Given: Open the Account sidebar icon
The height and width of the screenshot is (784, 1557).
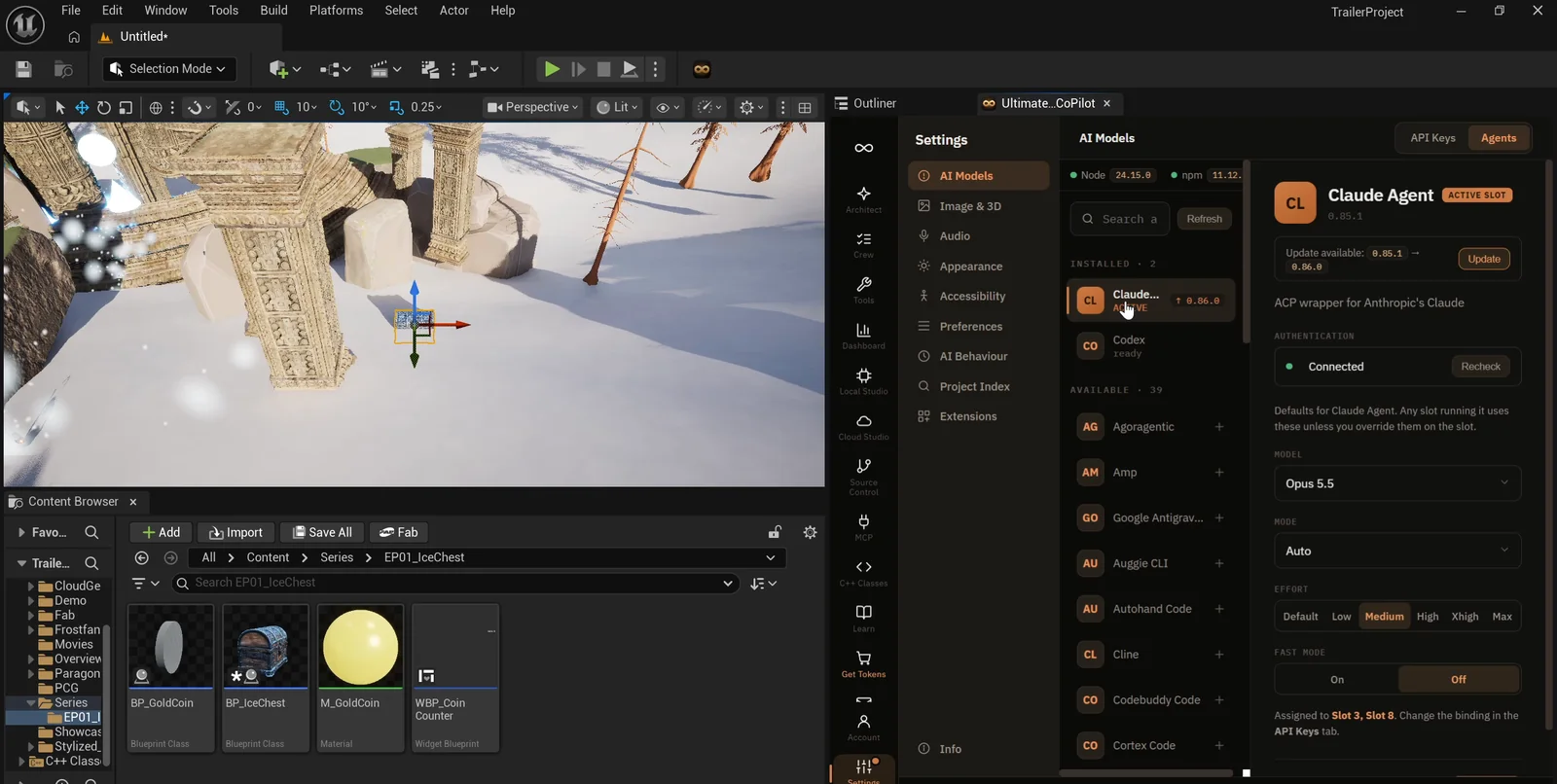Looking at the screenshot, I should pos(863,728).
